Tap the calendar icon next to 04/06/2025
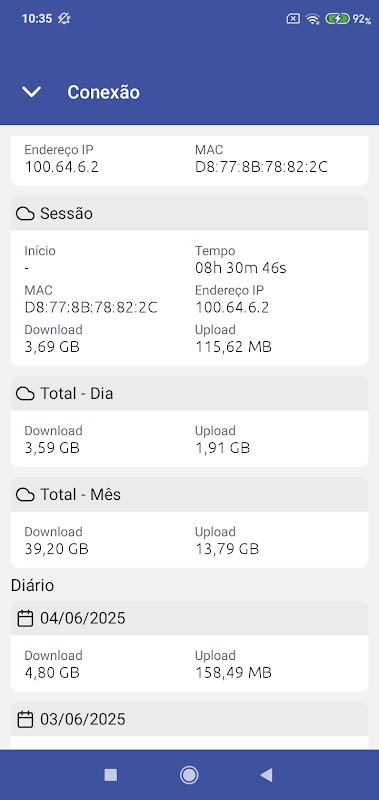The height and width of the screenshot is (800, 379). point(25,619)
